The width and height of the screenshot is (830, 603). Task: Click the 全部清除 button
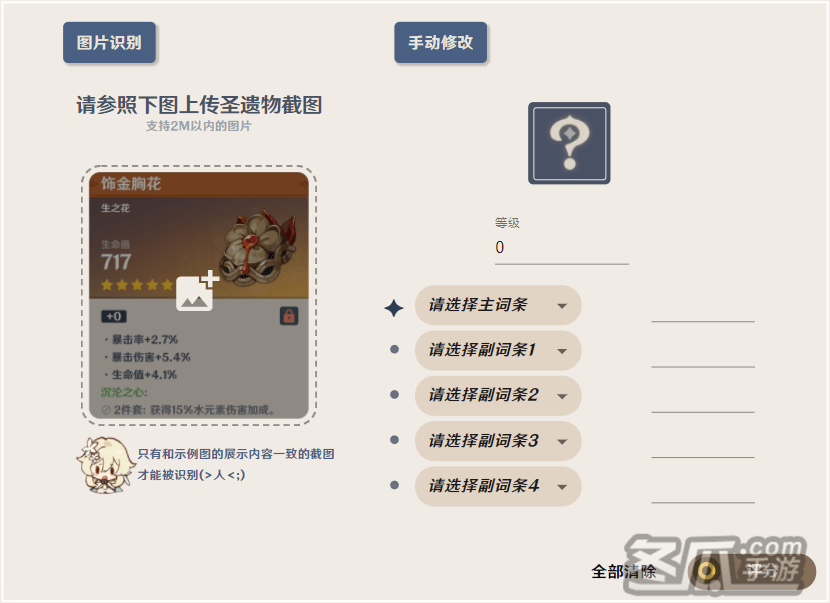coord(624,572)
